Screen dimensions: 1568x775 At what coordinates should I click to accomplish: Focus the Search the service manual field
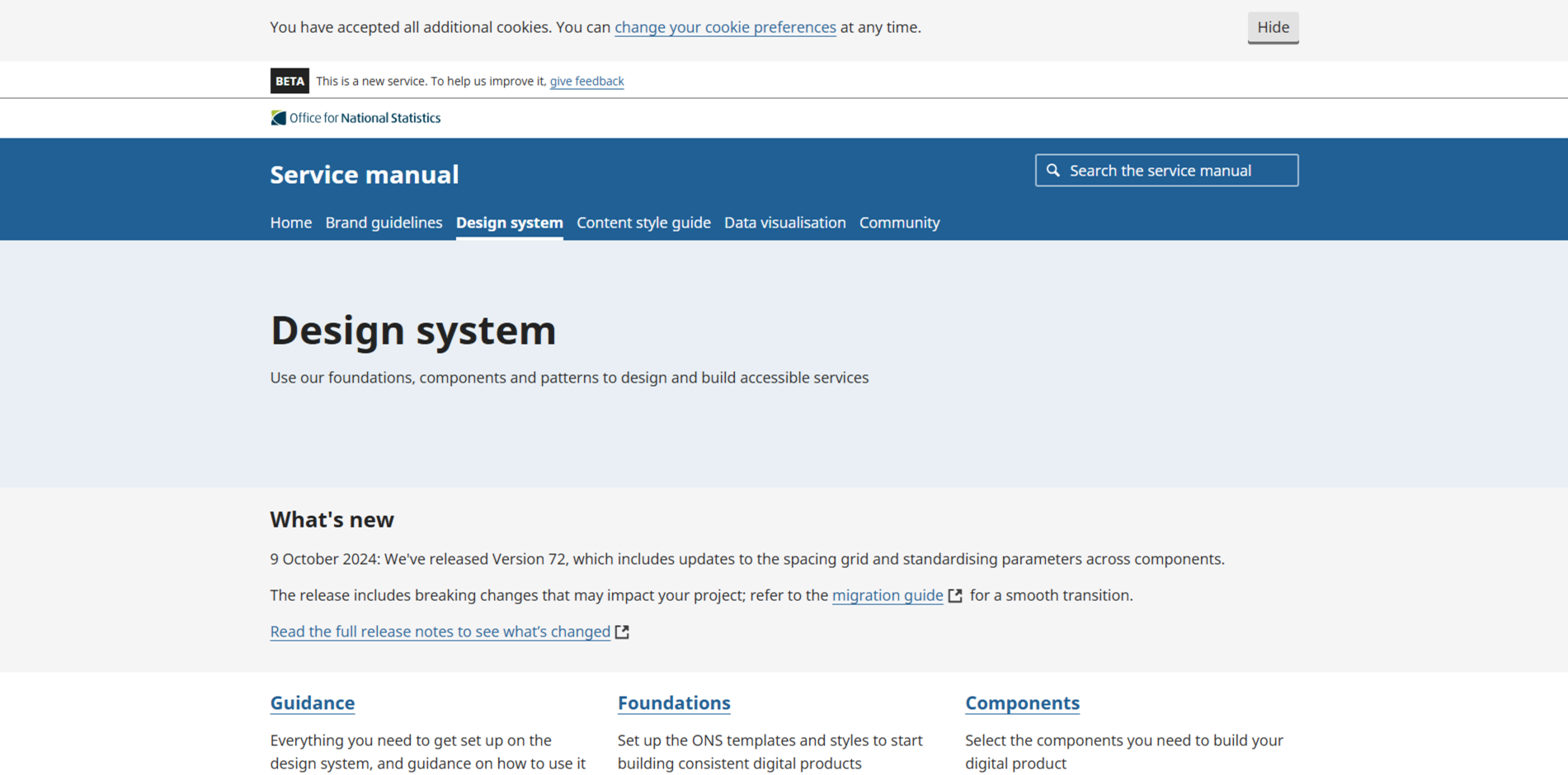tap(1166, 171)
